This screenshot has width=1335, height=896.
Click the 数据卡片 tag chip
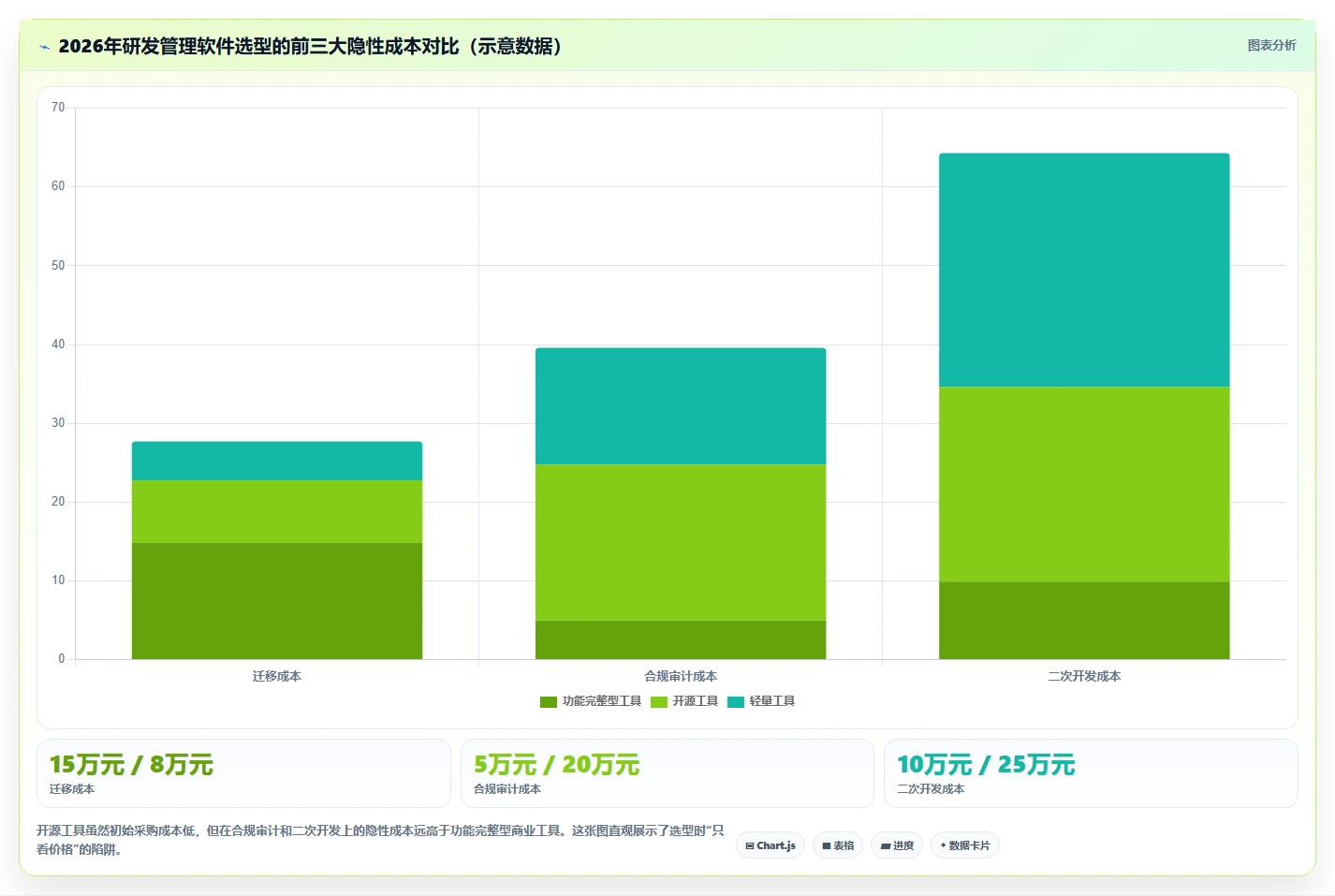[965, 845]
